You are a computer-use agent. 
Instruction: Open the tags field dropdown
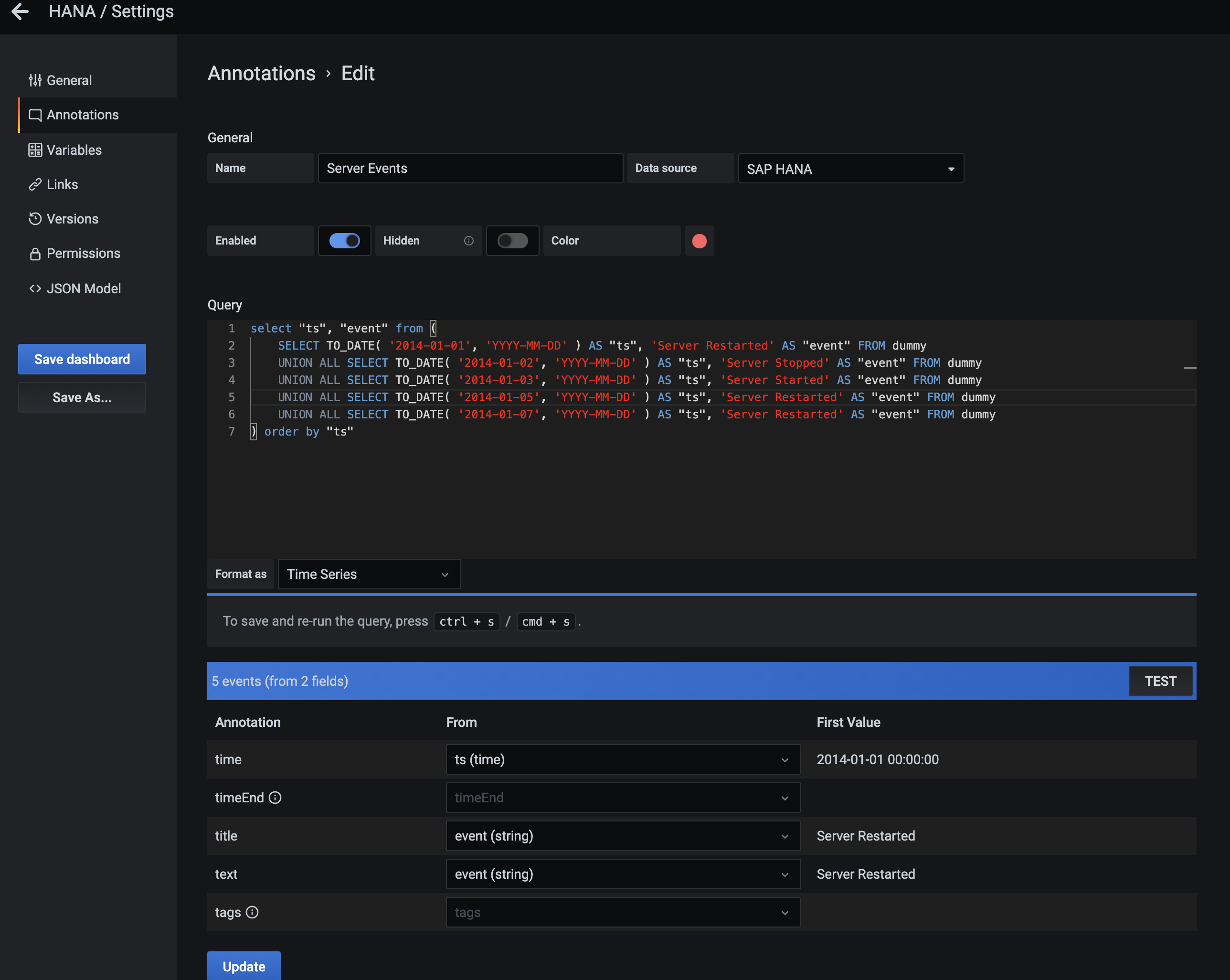(623, 912)
